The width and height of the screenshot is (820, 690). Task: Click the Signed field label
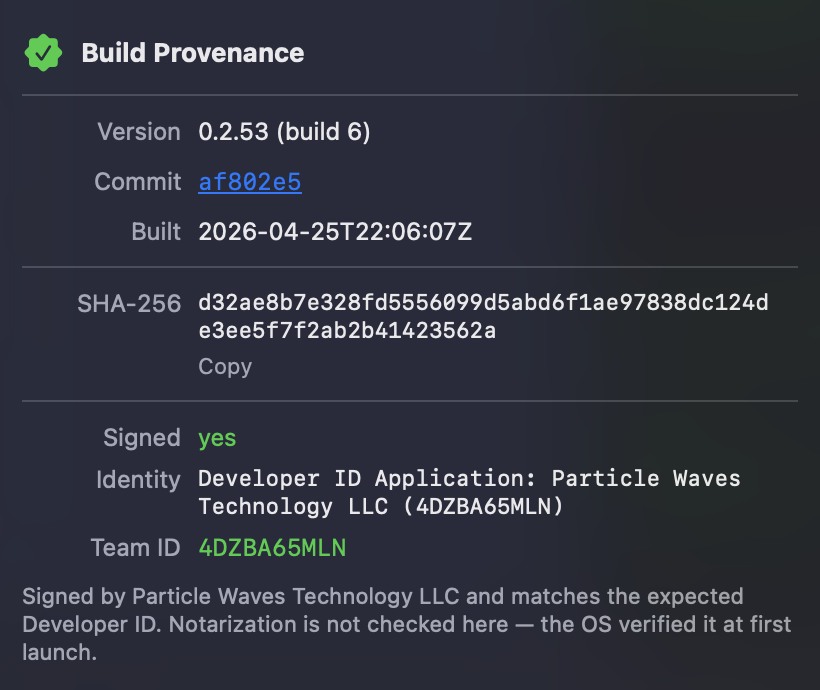point(142,438)
